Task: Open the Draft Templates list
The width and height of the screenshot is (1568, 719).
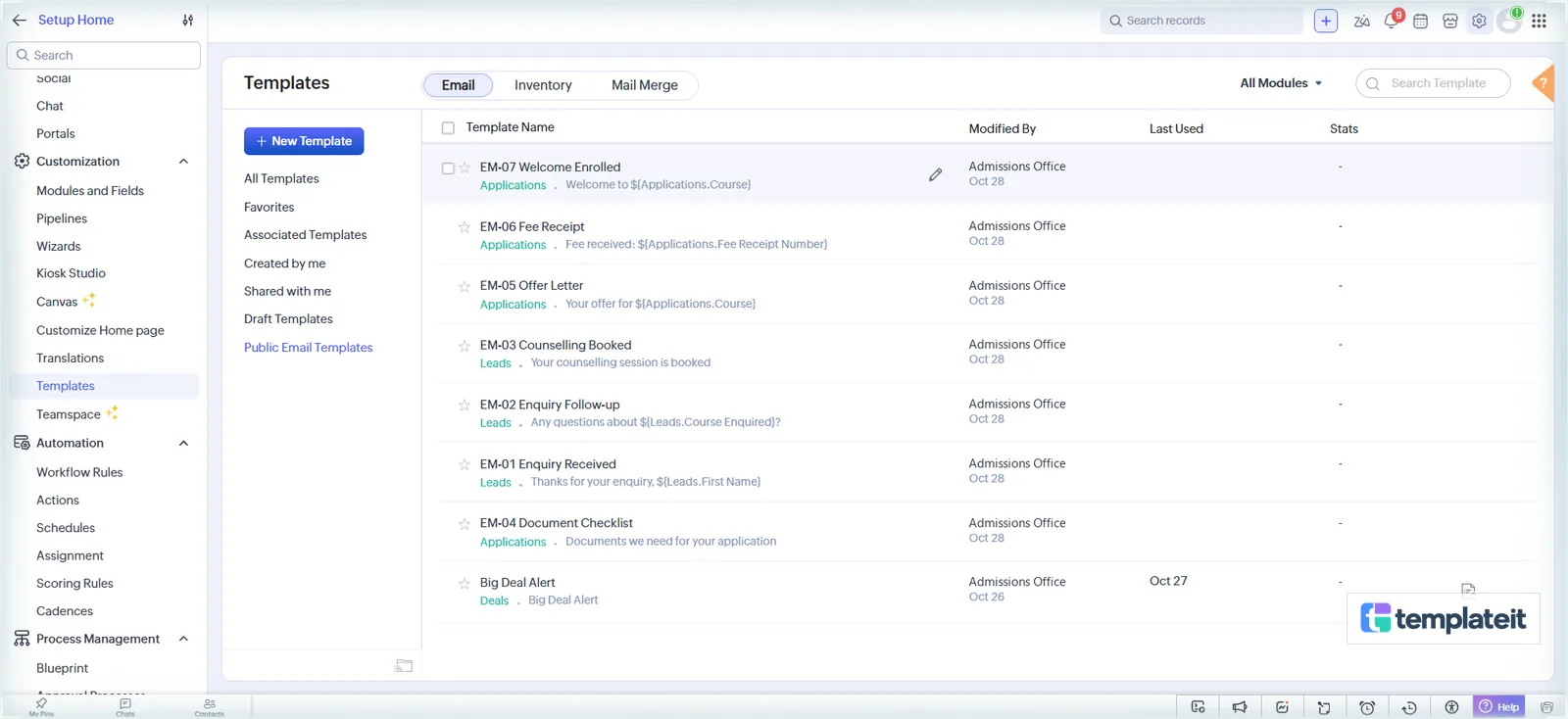Action: [x=288, y=319]
